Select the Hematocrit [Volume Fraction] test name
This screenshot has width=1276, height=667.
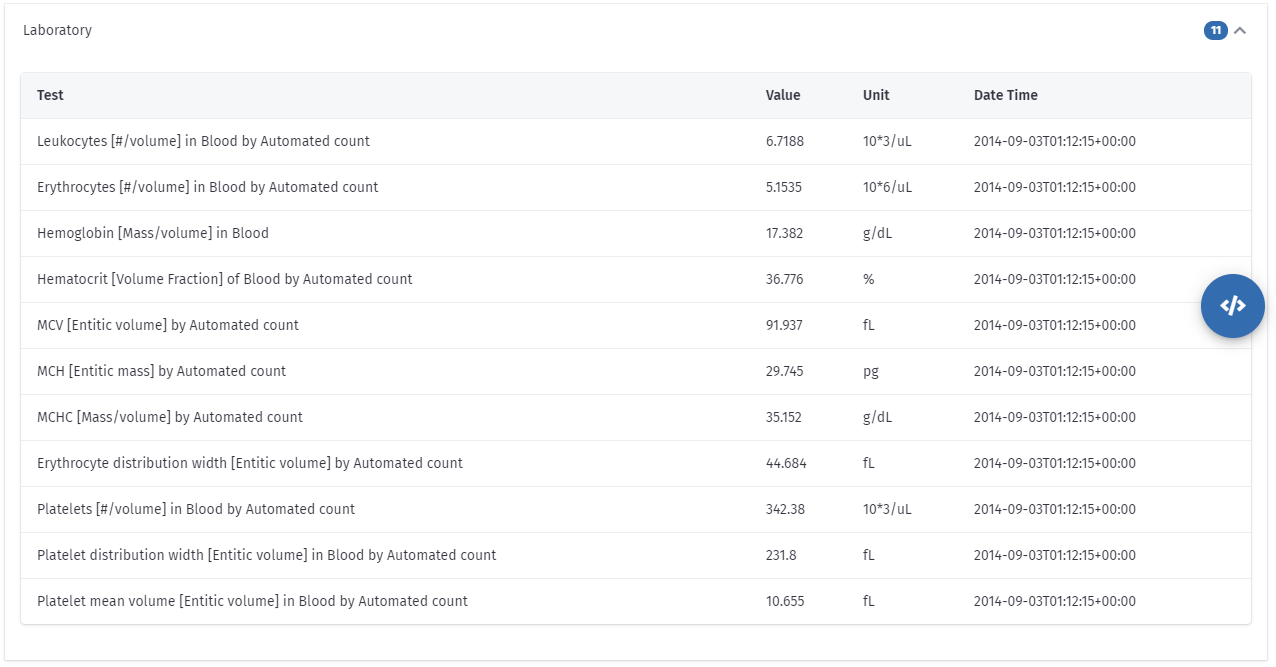[225, 279]
